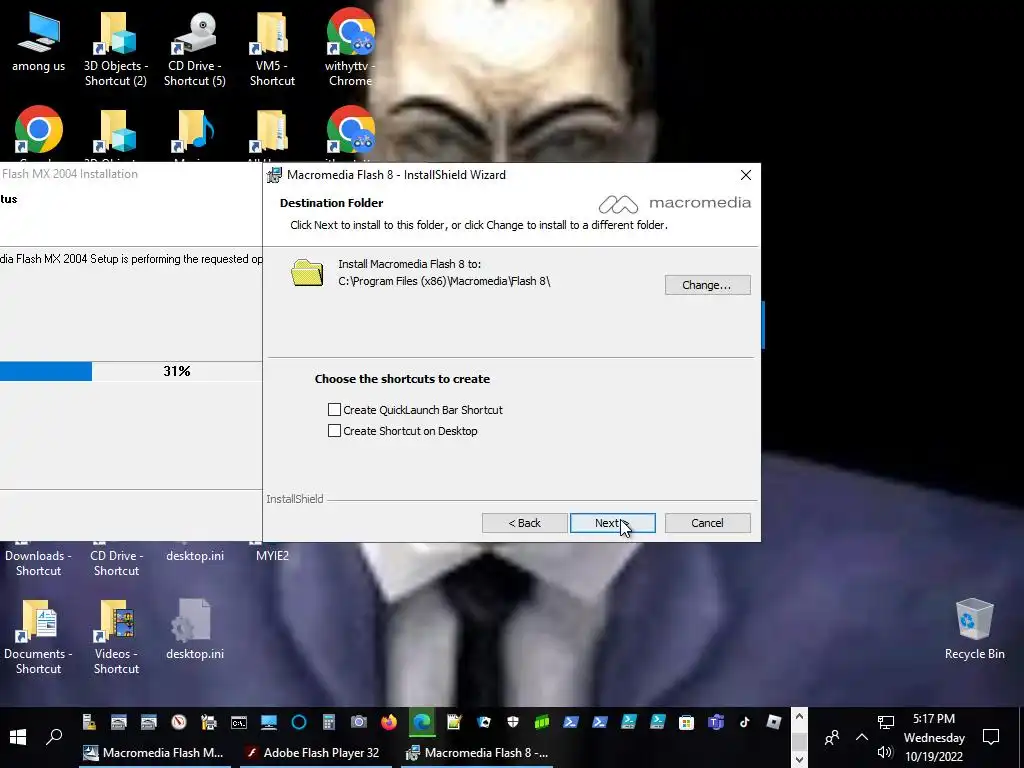Select the Documents - Shortcut desktop icon
This screenshot has height=768, width=1024.
coord(39,637)
